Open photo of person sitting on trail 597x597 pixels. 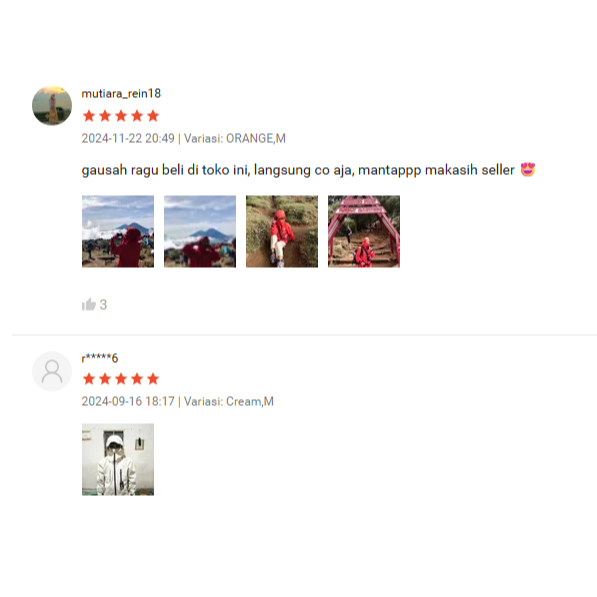[x=282, y=231]
